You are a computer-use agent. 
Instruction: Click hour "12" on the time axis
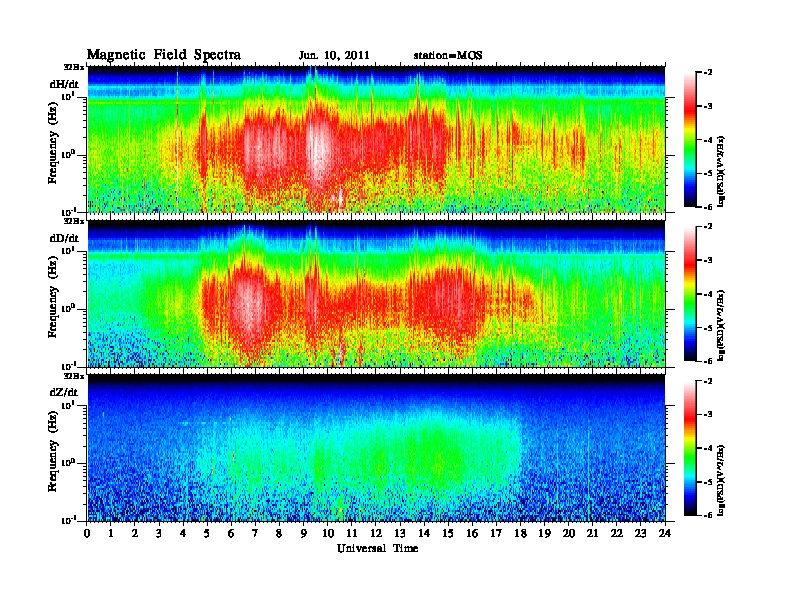click(376, 533)
